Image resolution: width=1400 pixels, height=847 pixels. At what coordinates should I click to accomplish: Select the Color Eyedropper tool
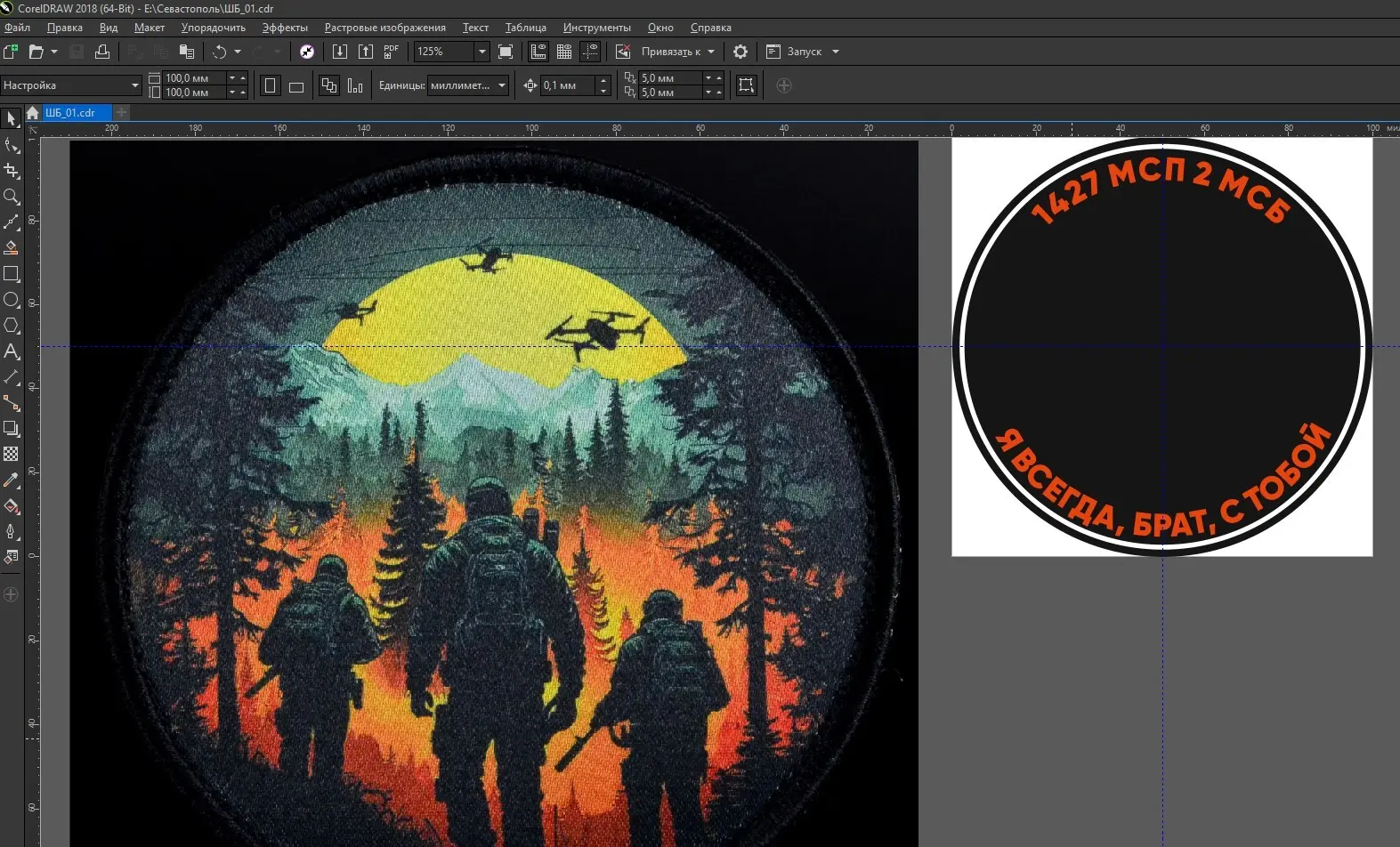[12, 480]
